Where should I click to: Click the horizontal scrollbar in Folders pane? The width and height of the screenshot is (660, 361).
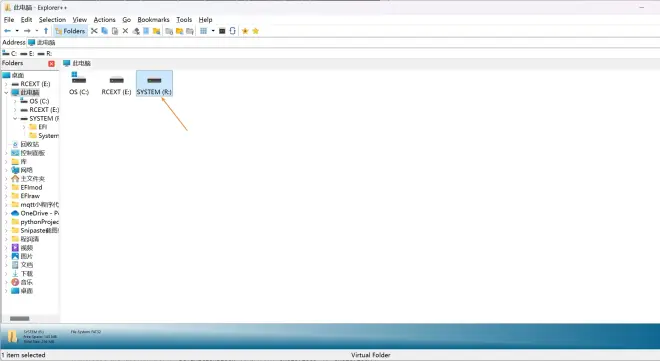(20, 319)
